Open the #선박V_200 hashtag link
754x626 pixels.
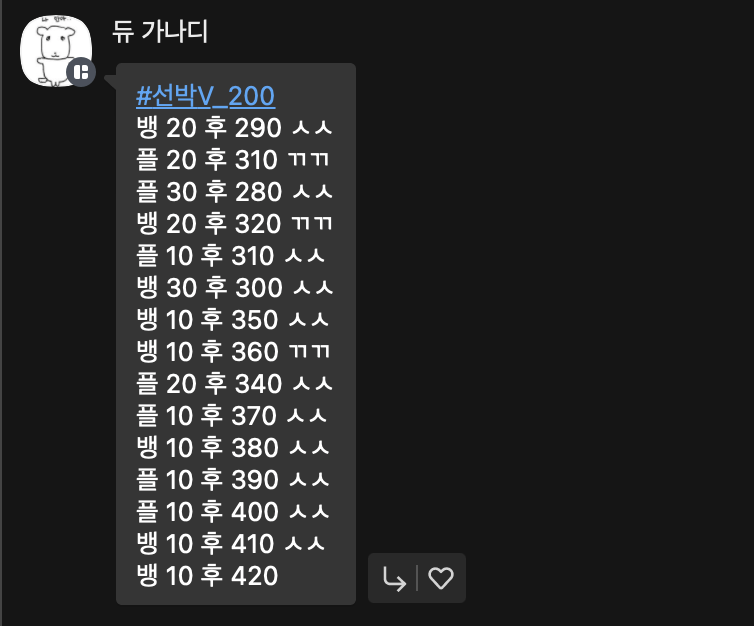205,96
